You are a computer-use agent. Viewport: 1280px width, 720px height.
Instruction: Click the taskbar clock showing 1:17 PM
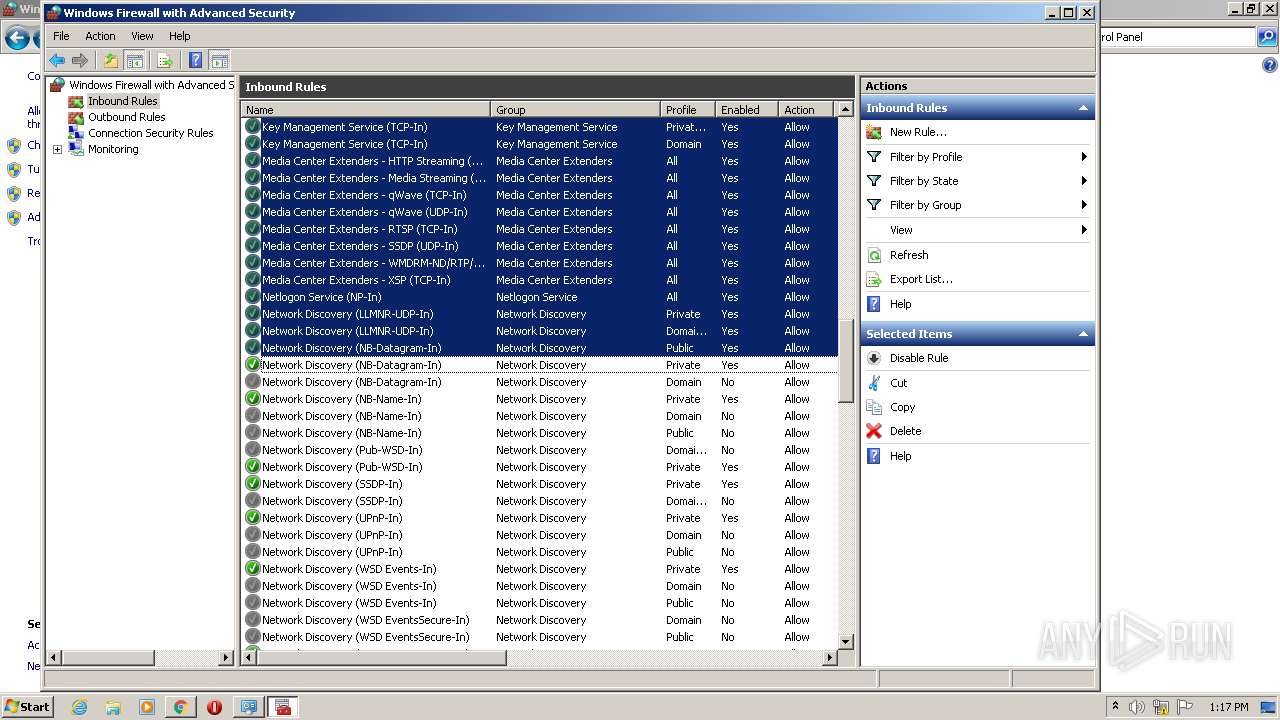coord(1228,707)
